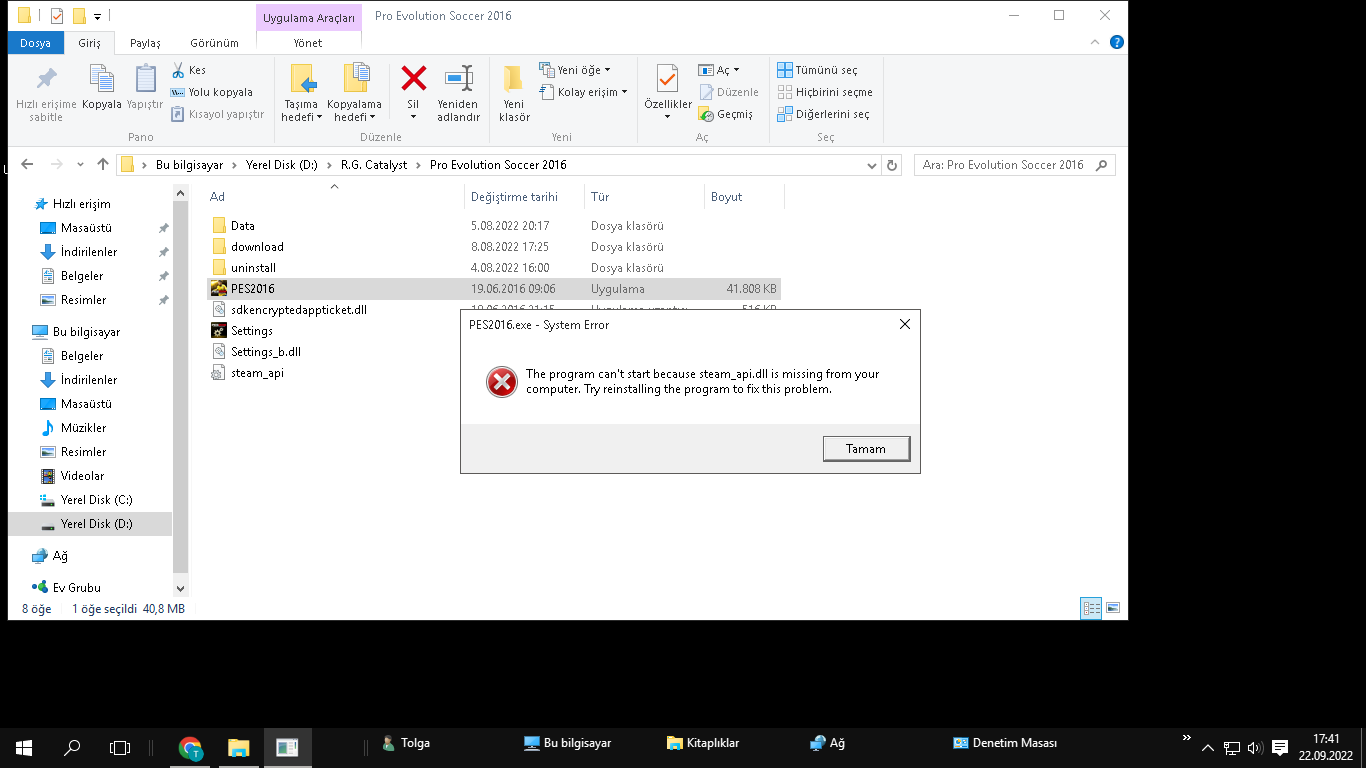The width and height of the screenshot is (1366, 768).
Task: Switch to the Giriş ribbon tab
Action: tap(89, 43)
